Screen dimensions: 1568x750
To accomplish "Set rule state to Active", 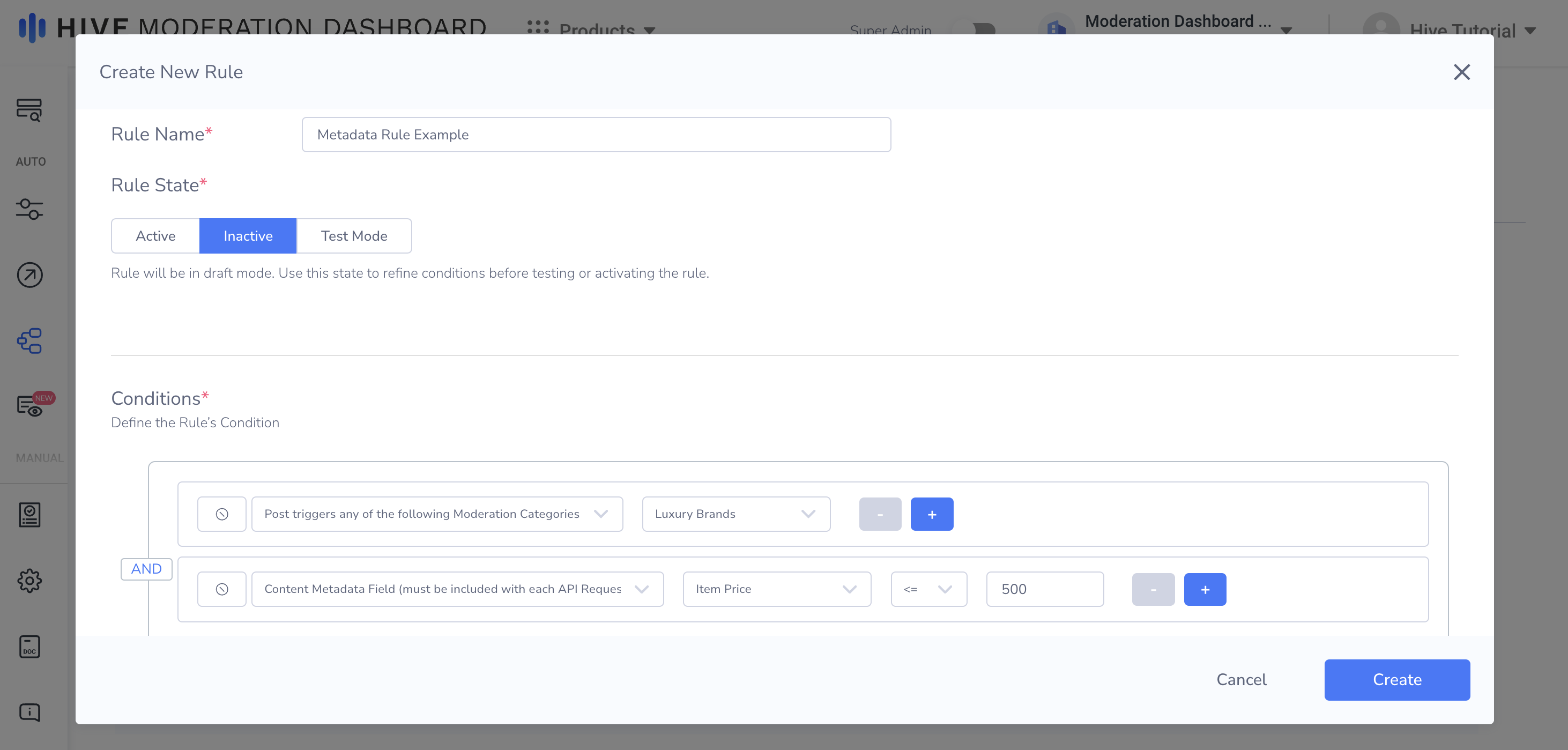I will [155, 235].
